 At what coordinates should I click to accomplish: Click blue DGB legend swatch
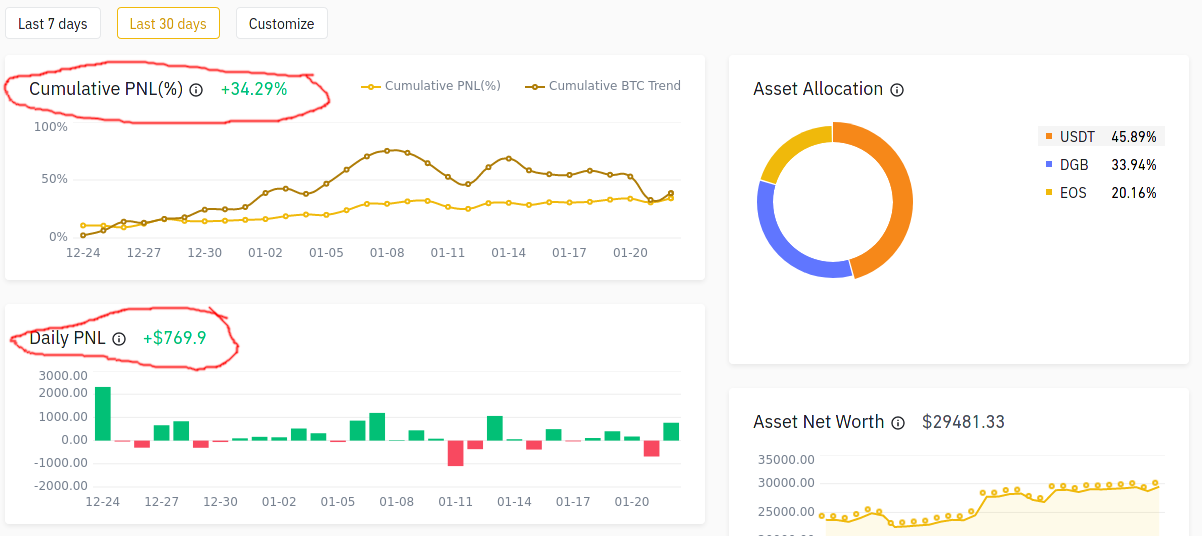point(1049,165)
